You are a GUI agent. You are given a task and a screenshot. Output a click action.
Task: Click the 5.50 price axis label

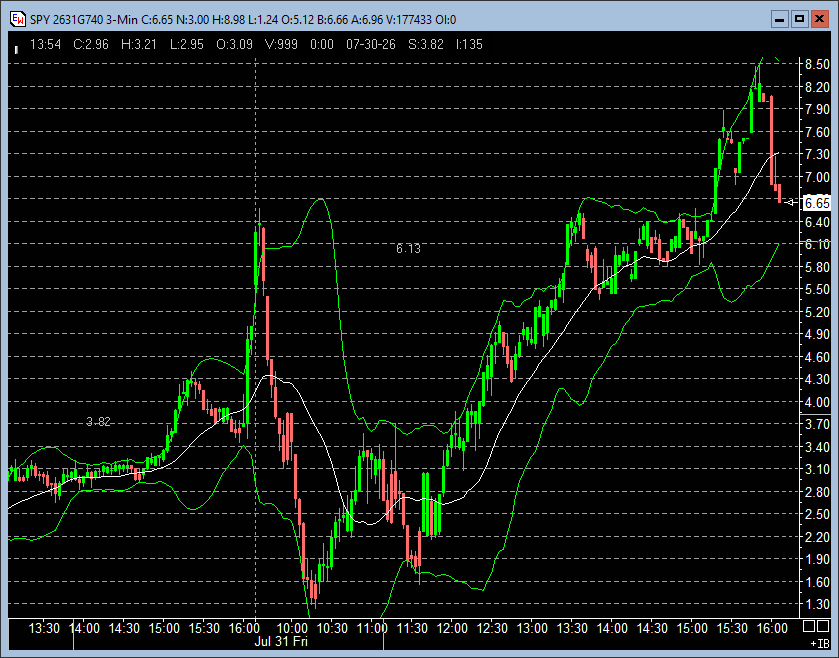click(817, 289)
